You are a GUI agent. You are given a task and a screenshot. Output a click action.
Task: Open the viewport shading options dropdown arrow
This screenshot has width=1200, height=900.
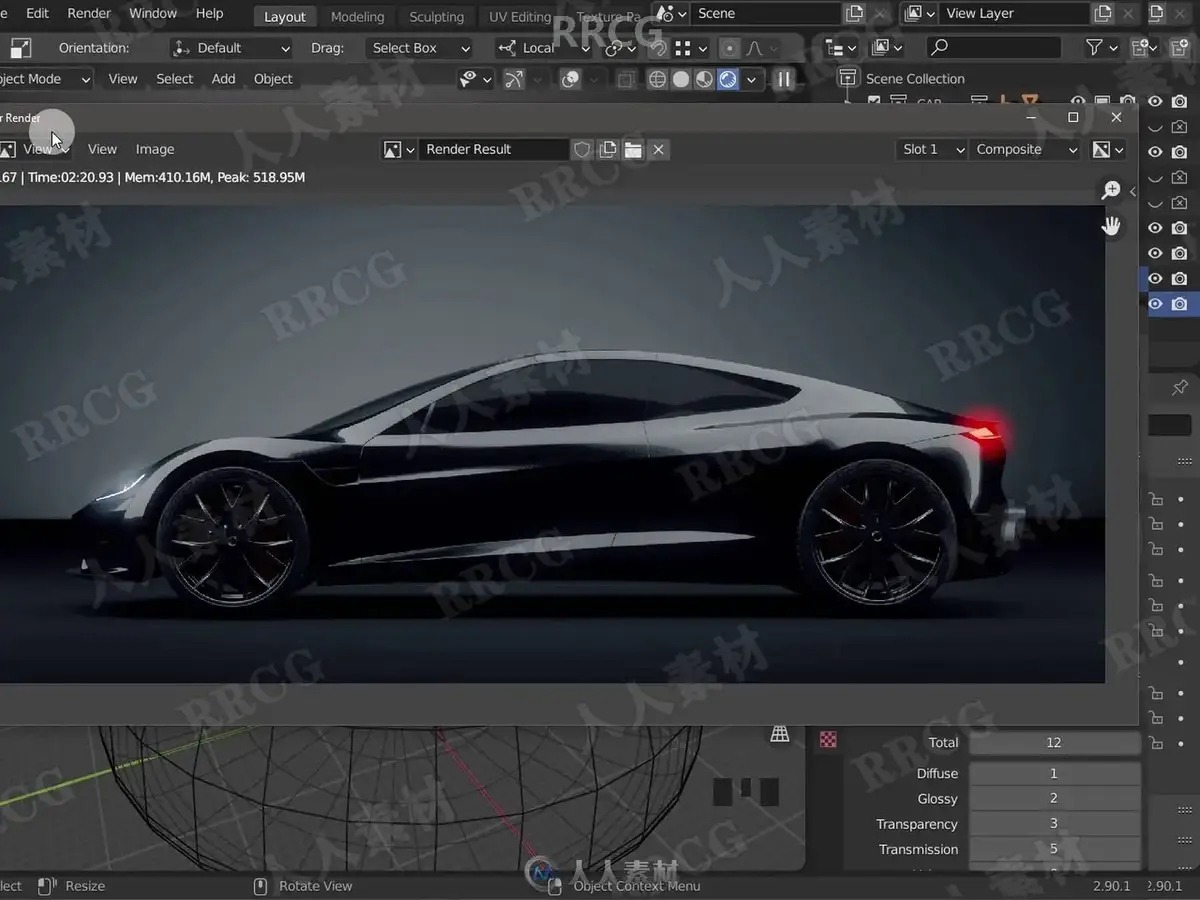pyautogui.click(x=751, y=79)
